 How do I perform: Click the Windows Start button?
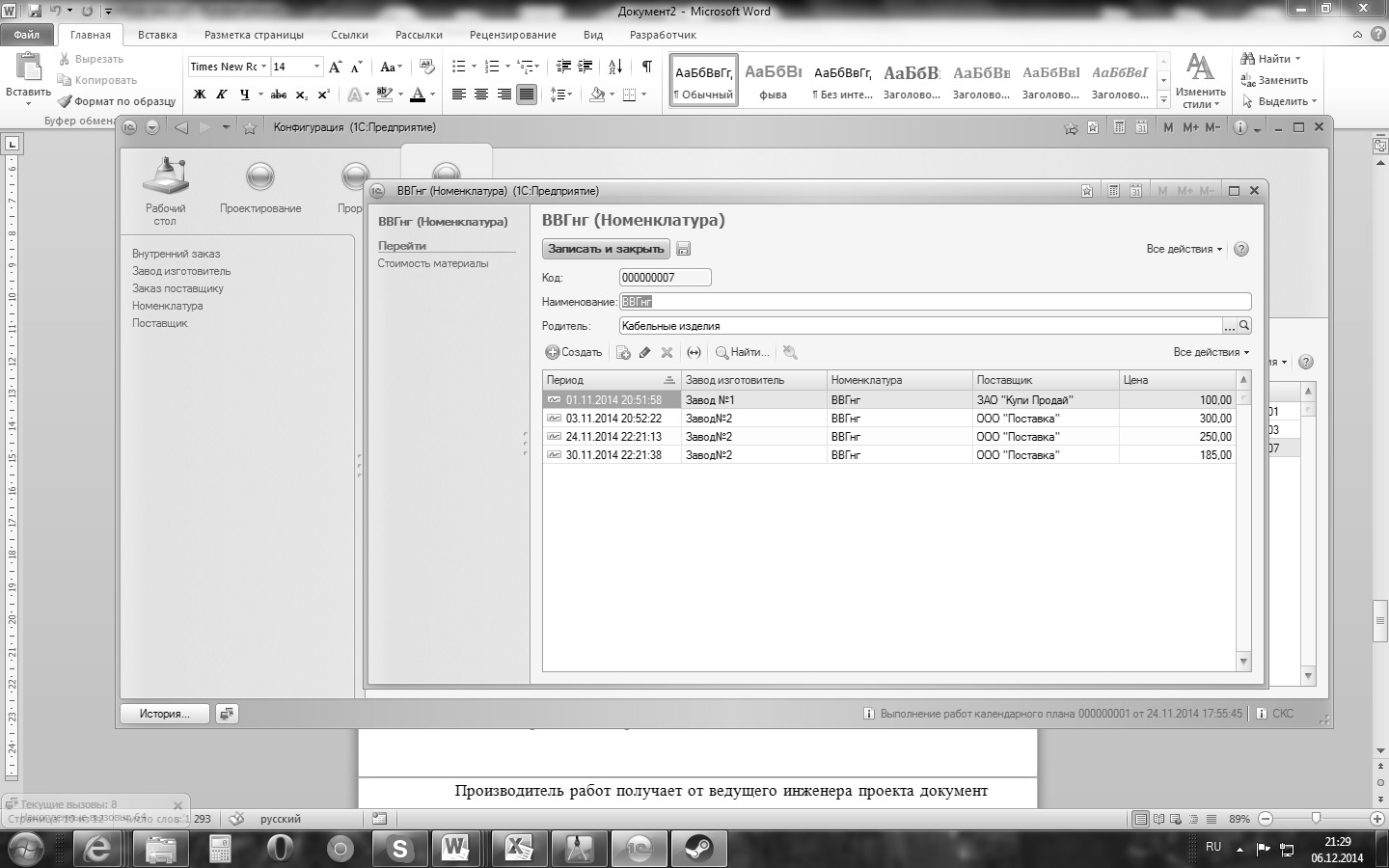click(26, 850)
